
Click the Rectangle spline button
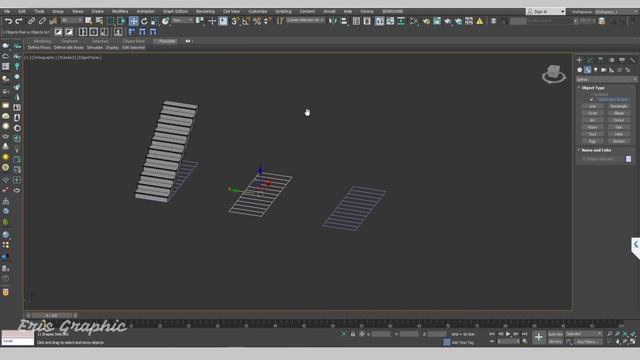click(x=619, y=106)
